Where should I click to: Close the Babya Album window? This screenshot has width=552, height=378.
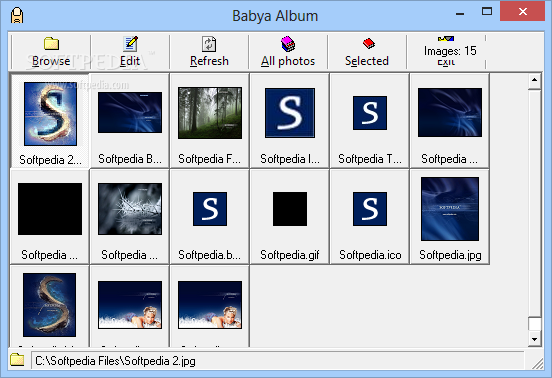[x=523, y=12]
